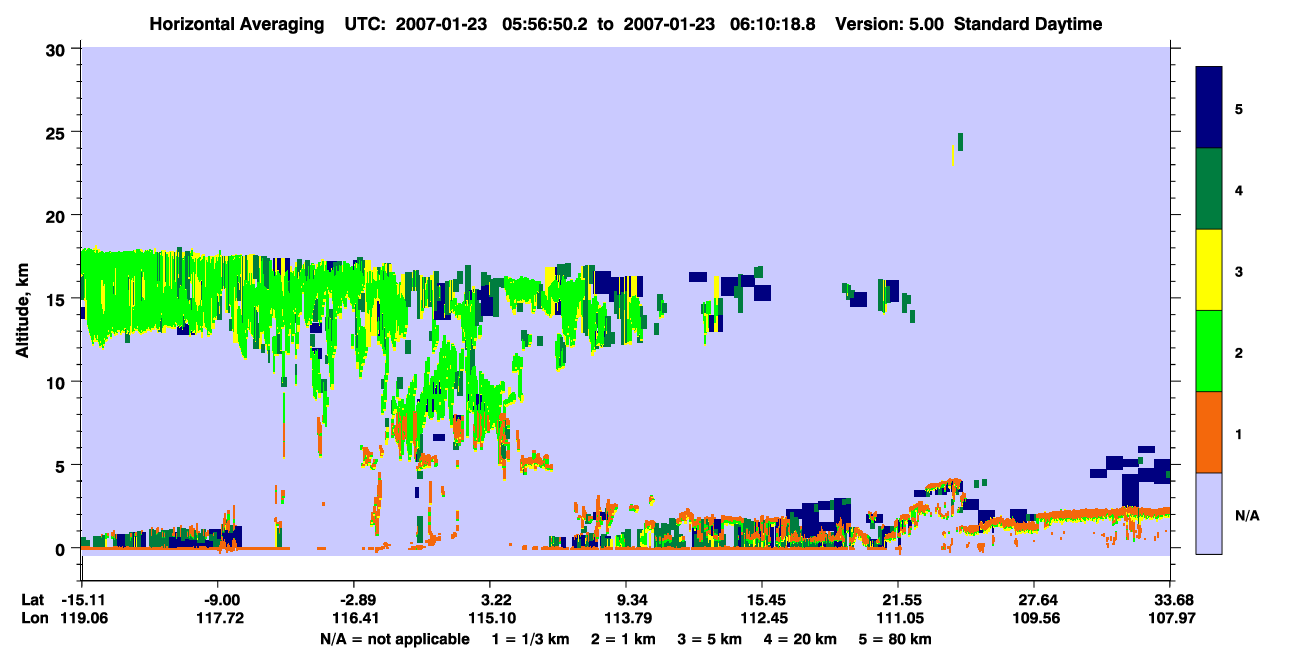The width and height of the screenshot is (1300, 667).
Task: Click the longitude value '111.05'
Action: coord(898,618)
